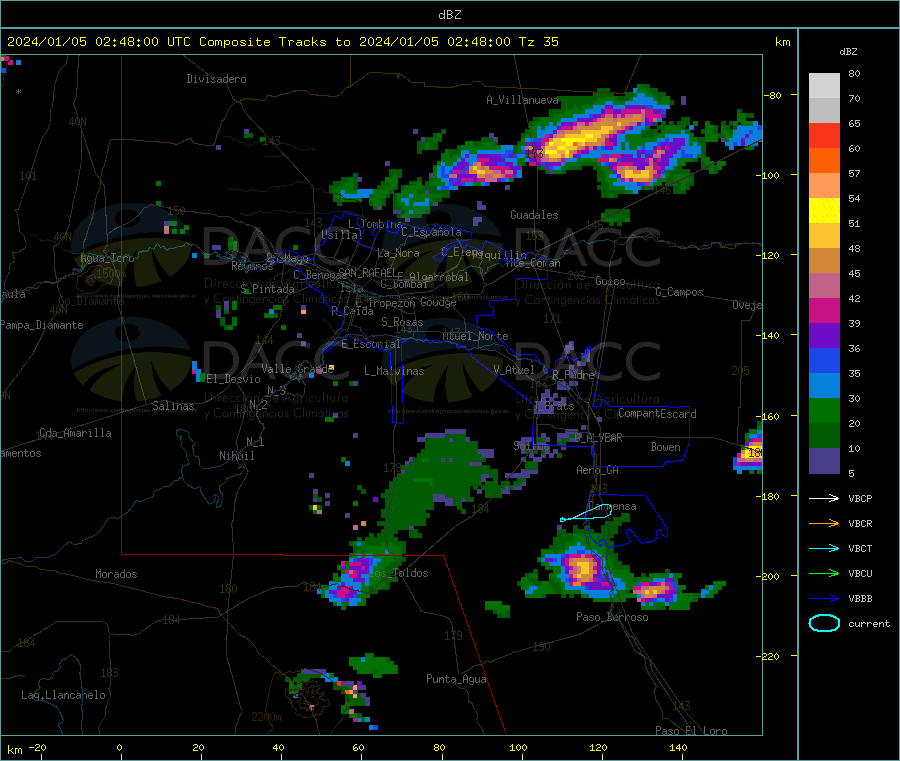Click the 'V_Atuel' map label

[514, 370]
